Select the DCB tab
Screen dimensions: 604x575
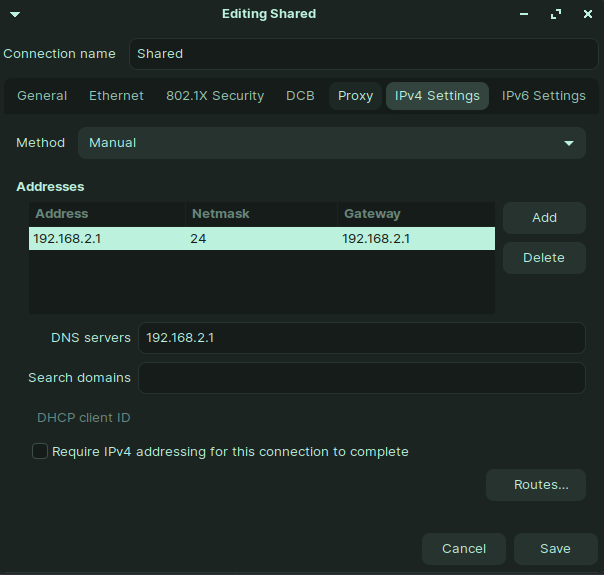coord(300,96)
